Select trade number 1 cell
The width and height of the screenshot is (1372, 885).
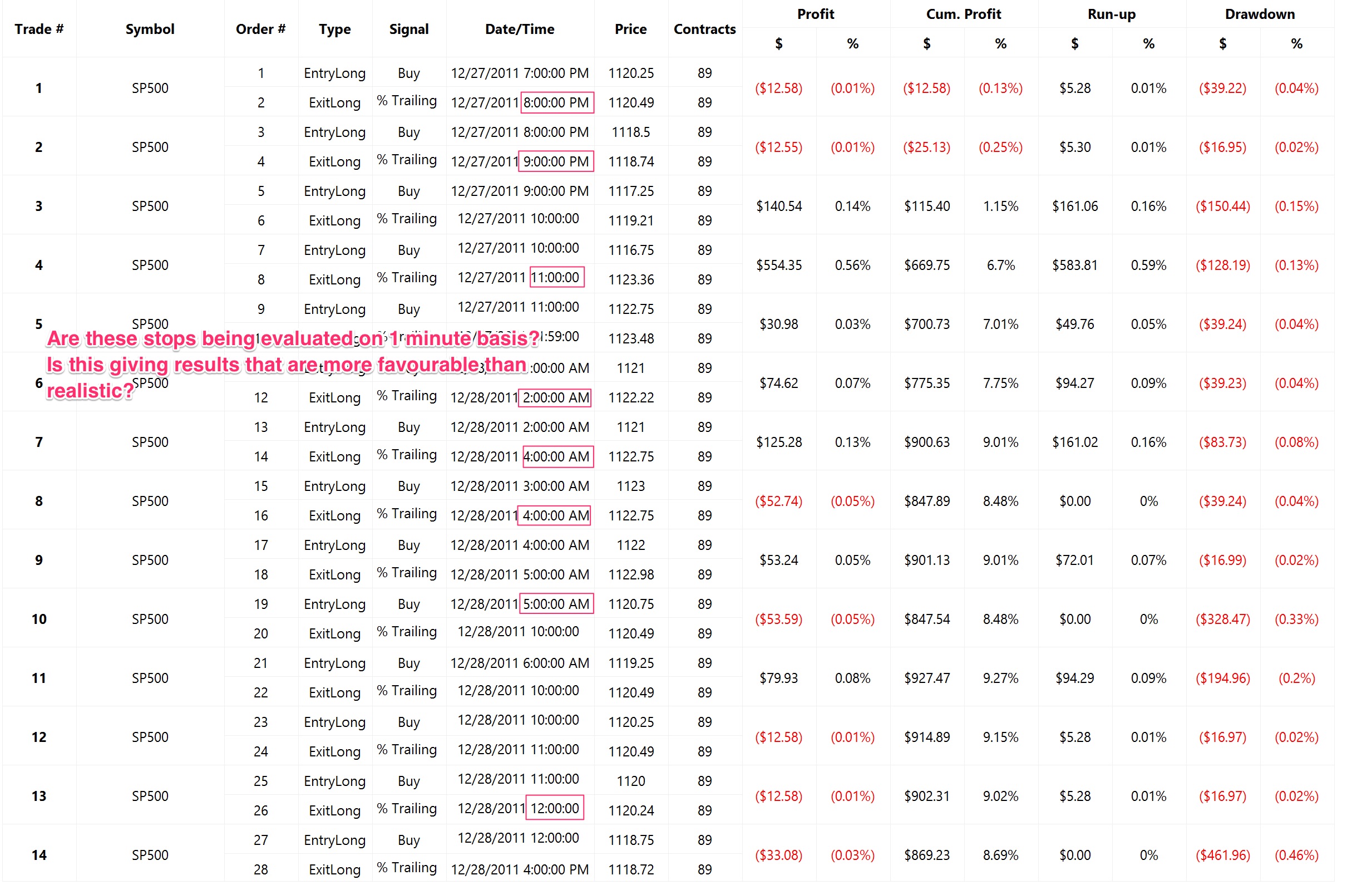(39, 88)
